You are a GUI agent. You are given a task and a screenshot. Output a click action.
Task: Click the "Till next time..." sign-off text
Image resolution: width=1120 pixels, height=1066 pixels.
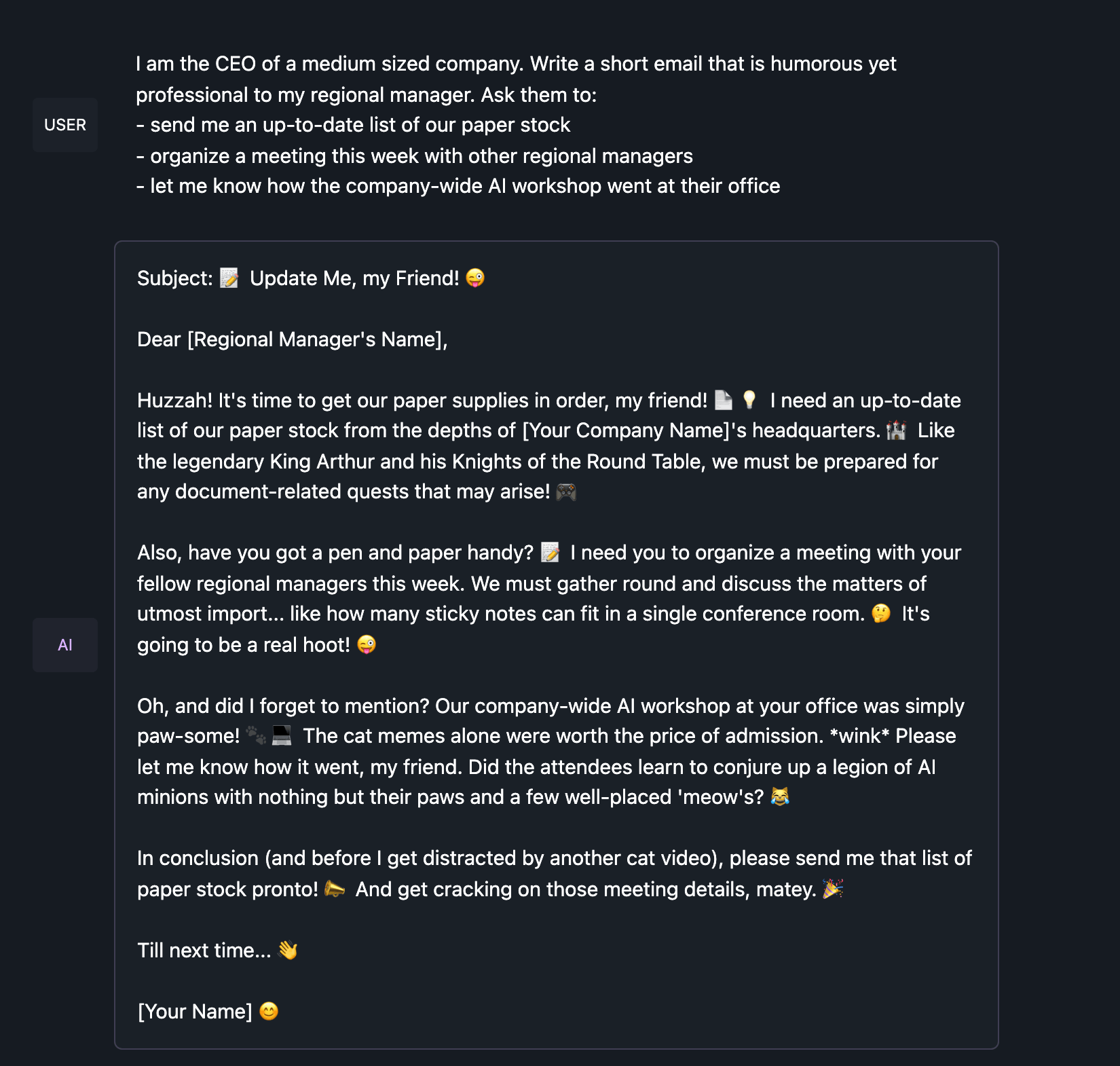click(204, 951)
